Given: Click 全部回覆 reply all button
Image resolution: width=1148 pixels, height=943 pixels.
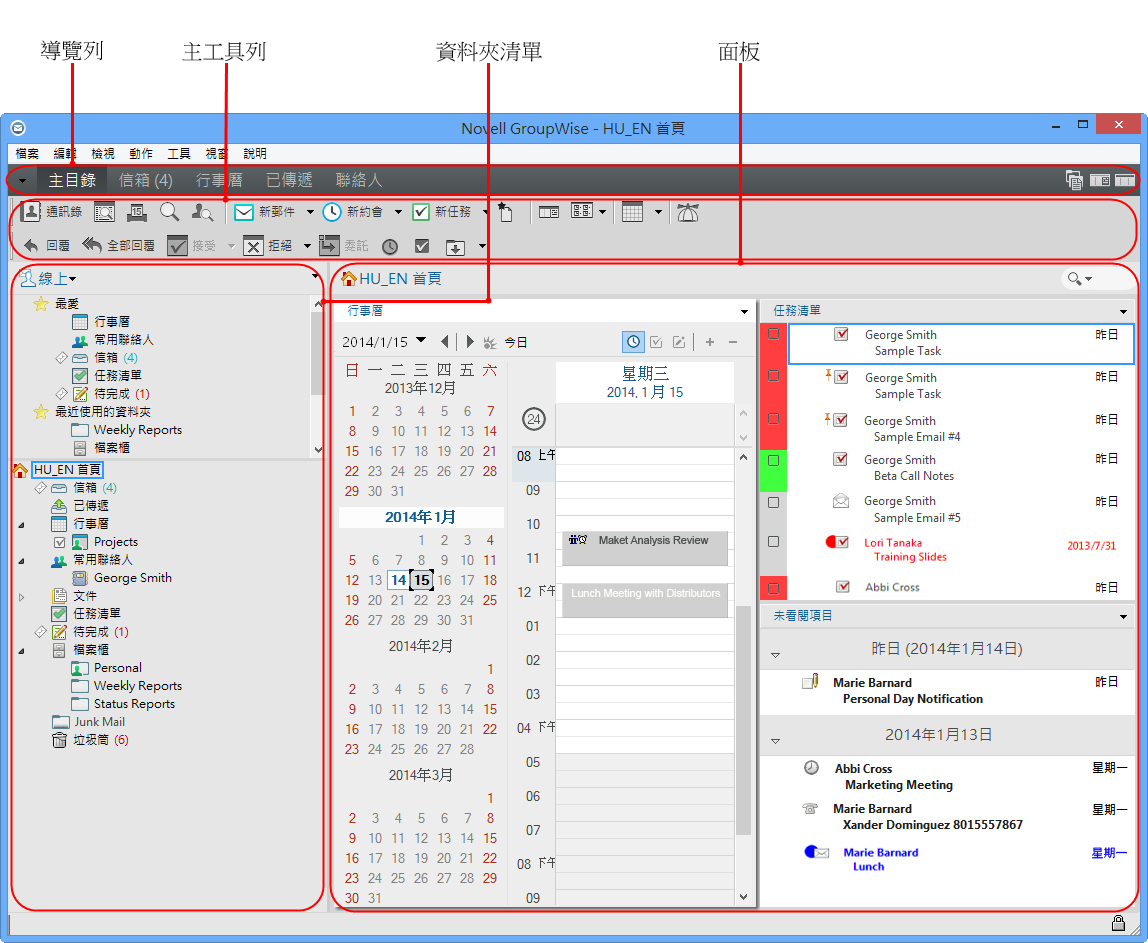Looking at the screenshot, I should tap(118, 246).
